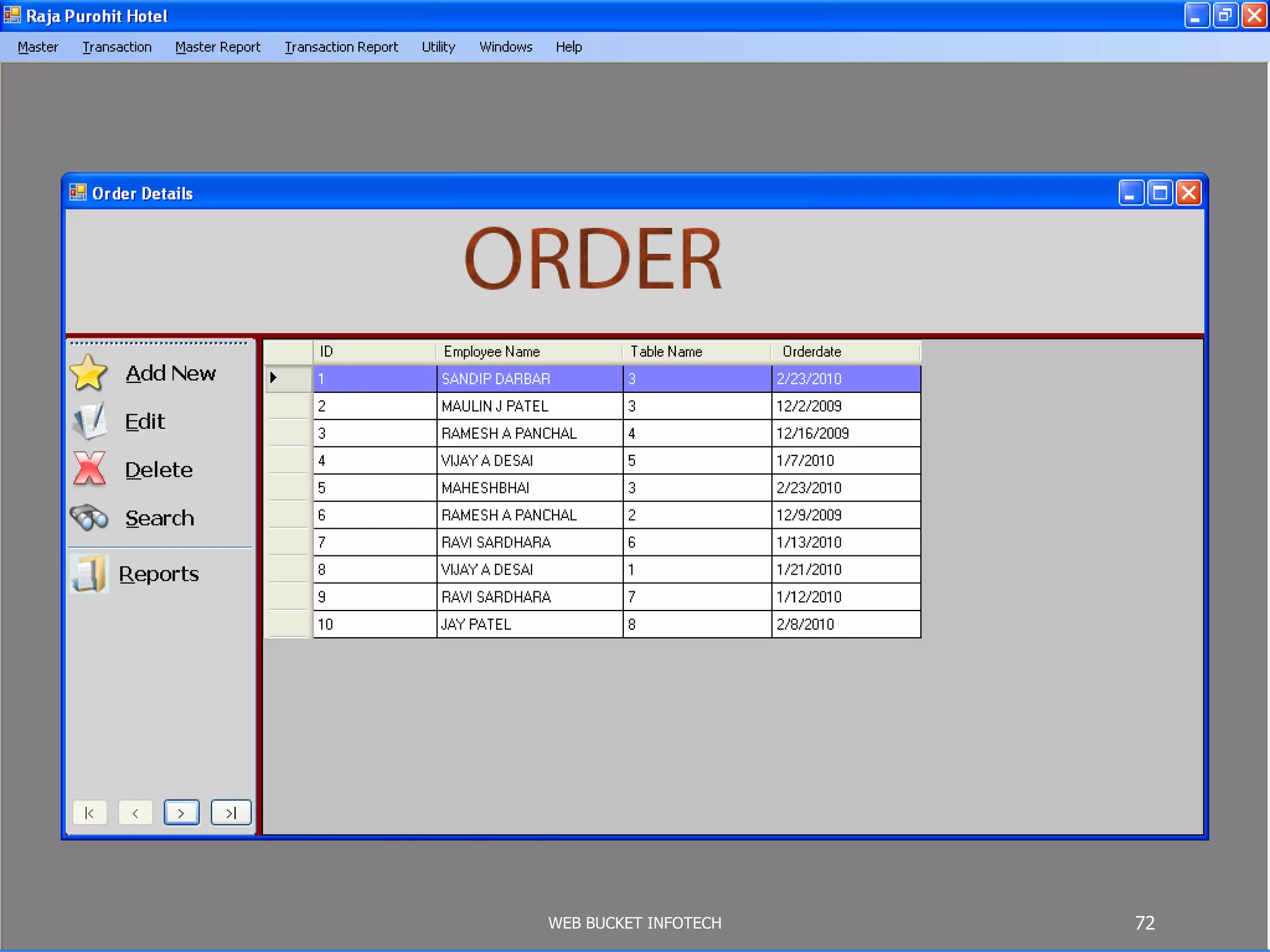Click the Search label
The width and height of the screenshot is (1270, 952).
point(159,518)
